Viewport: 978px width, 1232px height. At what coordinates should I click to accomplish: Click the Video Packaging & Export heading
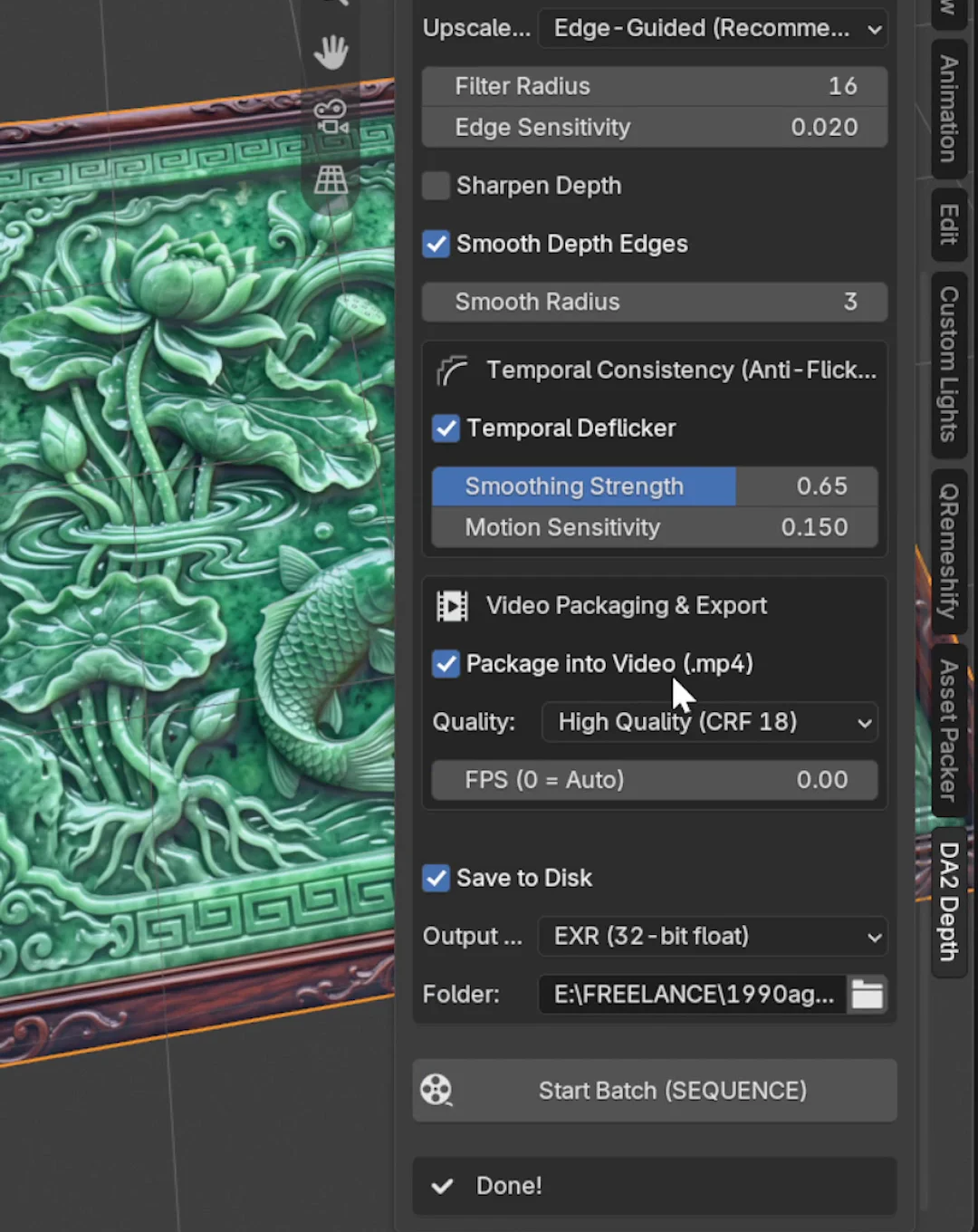pyautogui.click(x=627, y=606)
